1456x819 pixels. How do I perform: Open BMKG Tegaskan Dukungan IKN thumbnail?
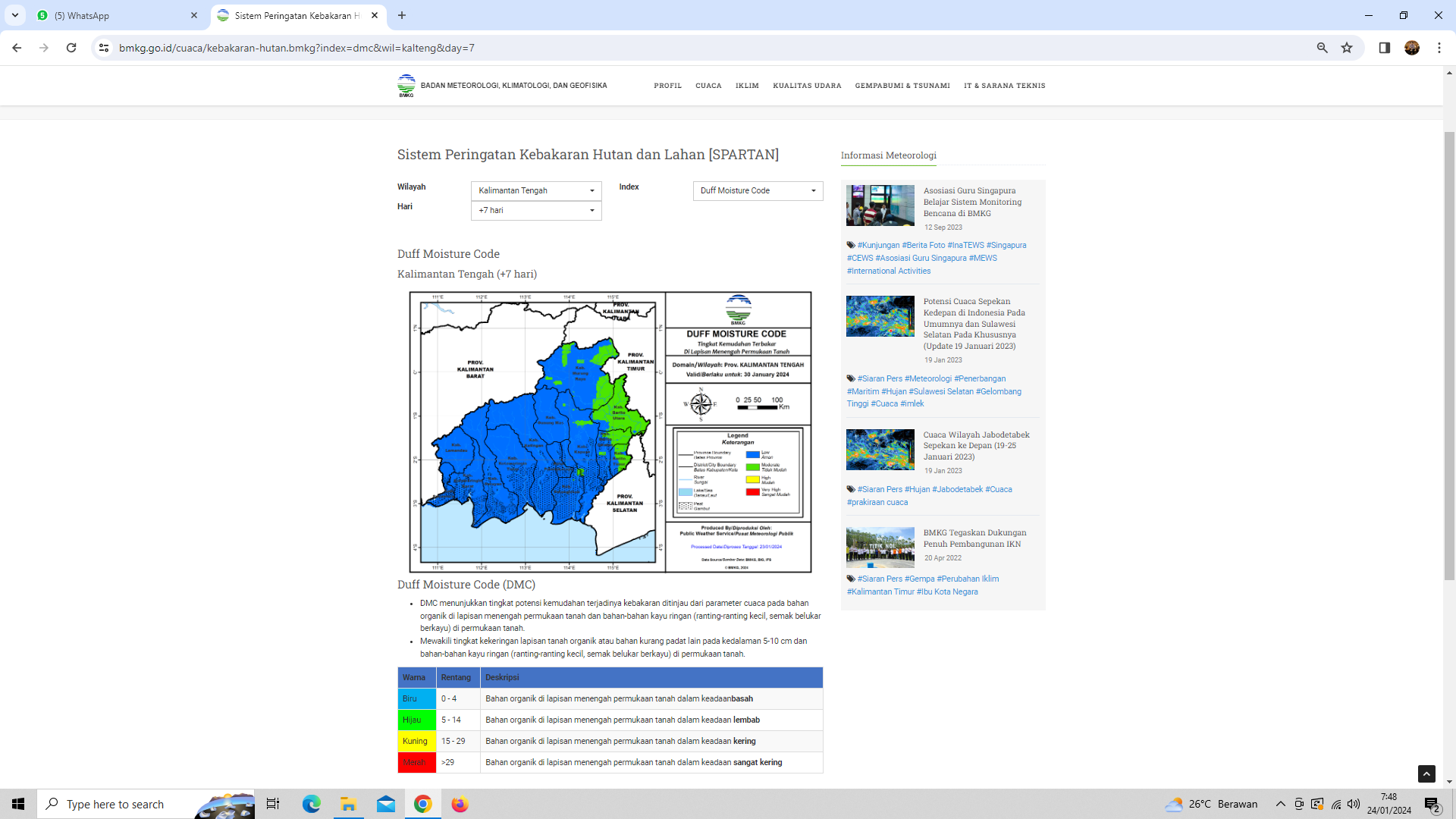(880, 547)
